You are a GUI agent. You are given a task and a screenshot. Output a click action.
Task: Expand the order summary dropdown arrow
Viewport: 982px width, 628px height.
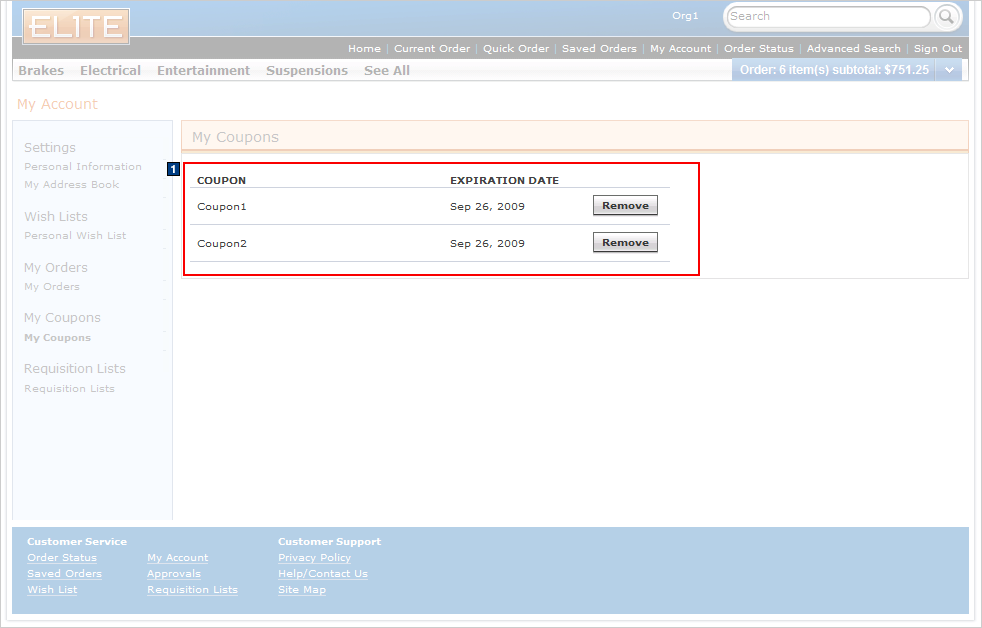(949, 70)
